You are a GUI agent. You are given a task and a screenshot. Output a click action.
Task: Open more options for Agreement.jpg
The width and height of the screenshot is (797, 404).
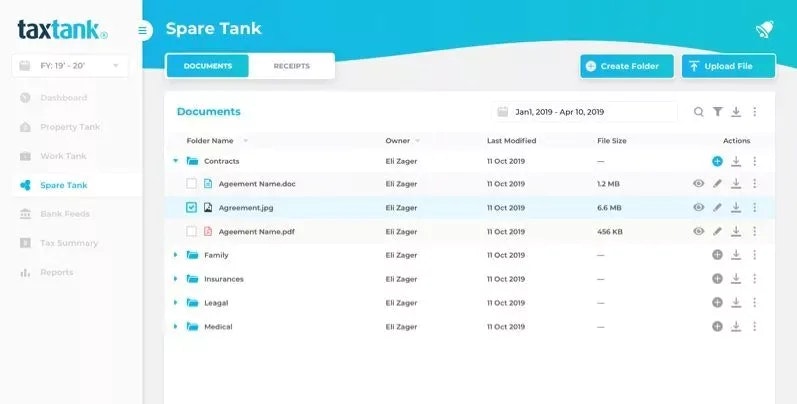pos(754,207)
